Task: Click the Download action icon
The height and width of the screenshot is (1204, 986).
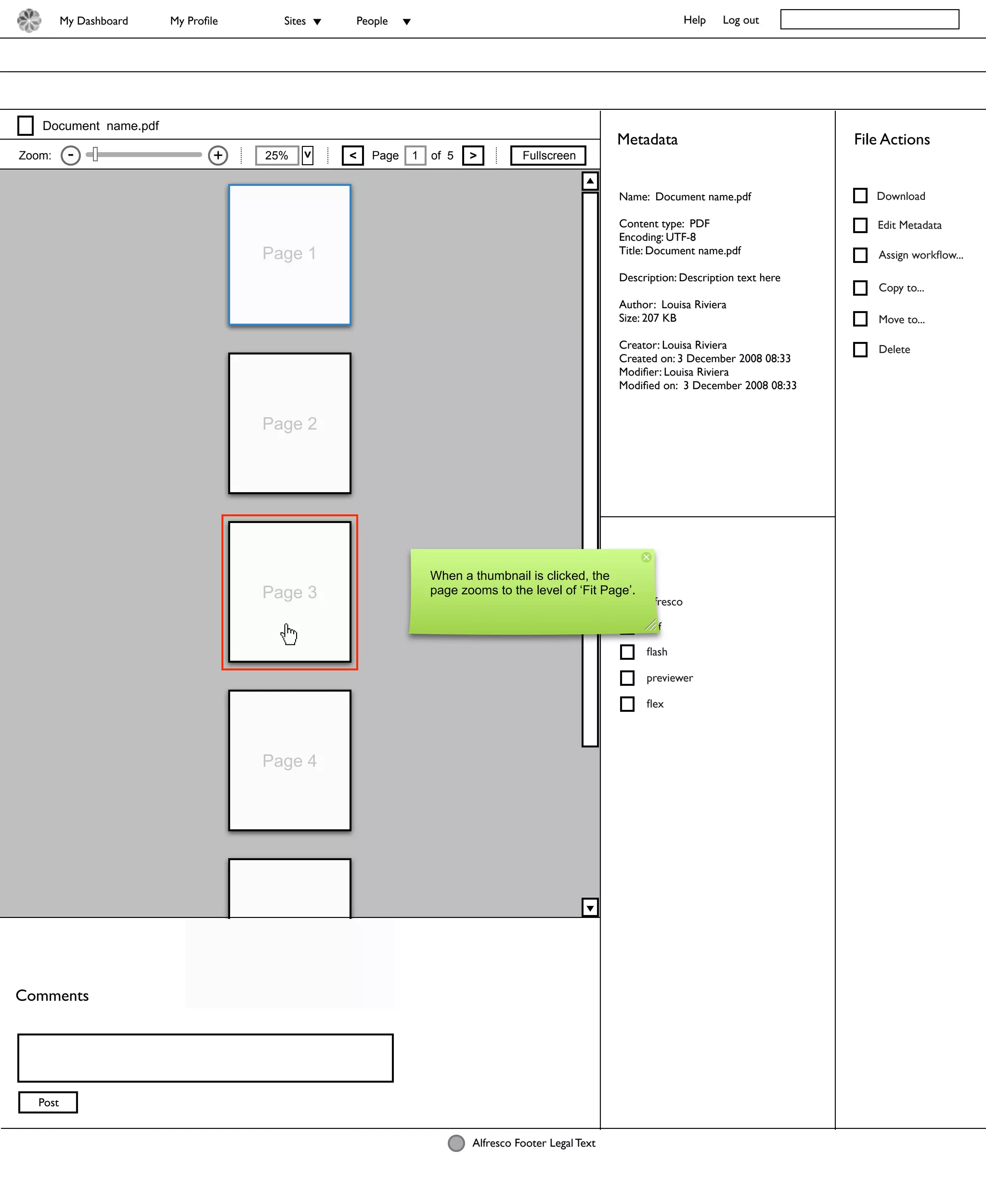Action: (860, 196)
